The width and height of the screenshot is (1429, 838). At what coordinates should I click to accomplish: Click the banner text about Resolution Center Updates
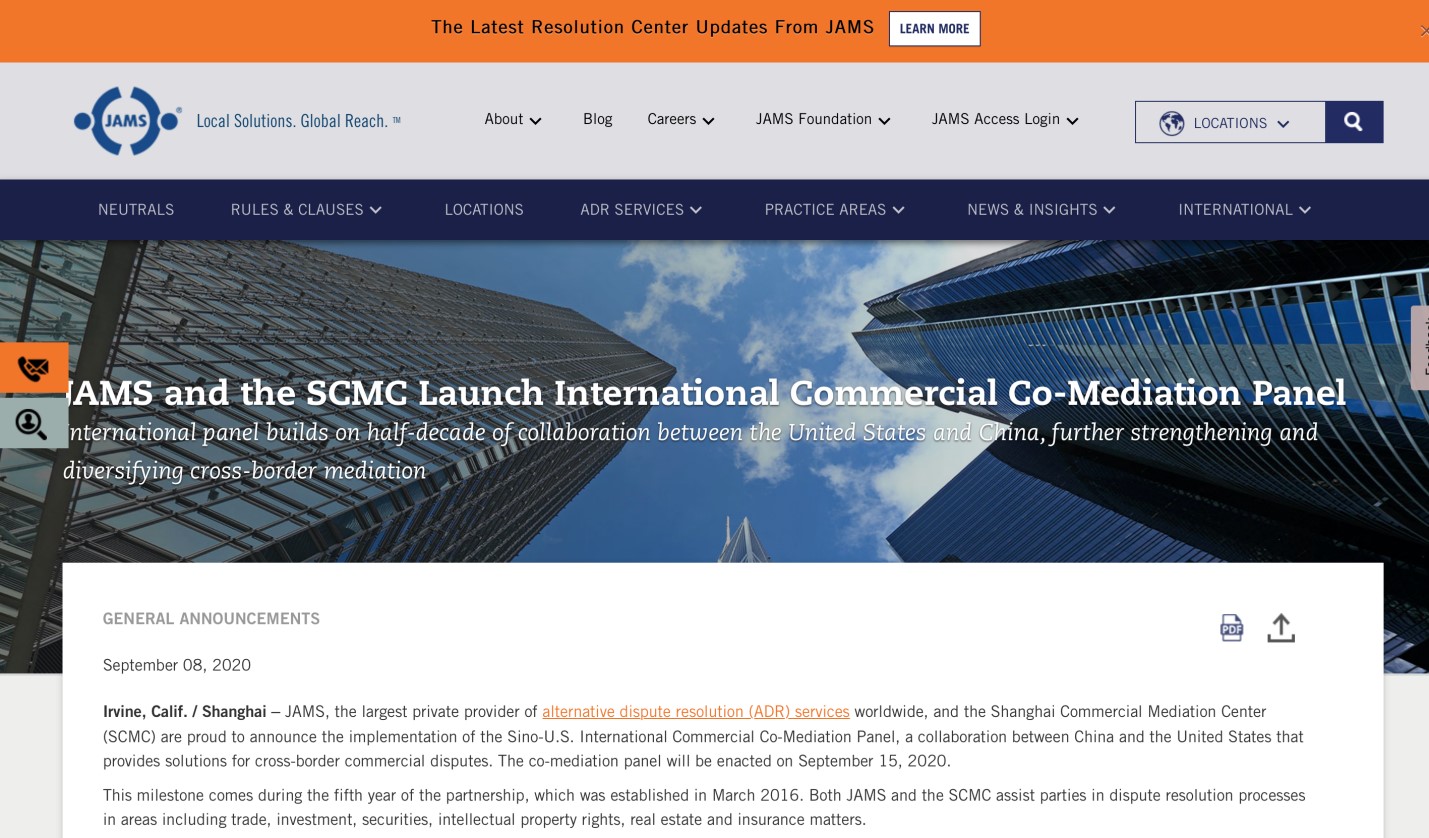tap(653, 28)
